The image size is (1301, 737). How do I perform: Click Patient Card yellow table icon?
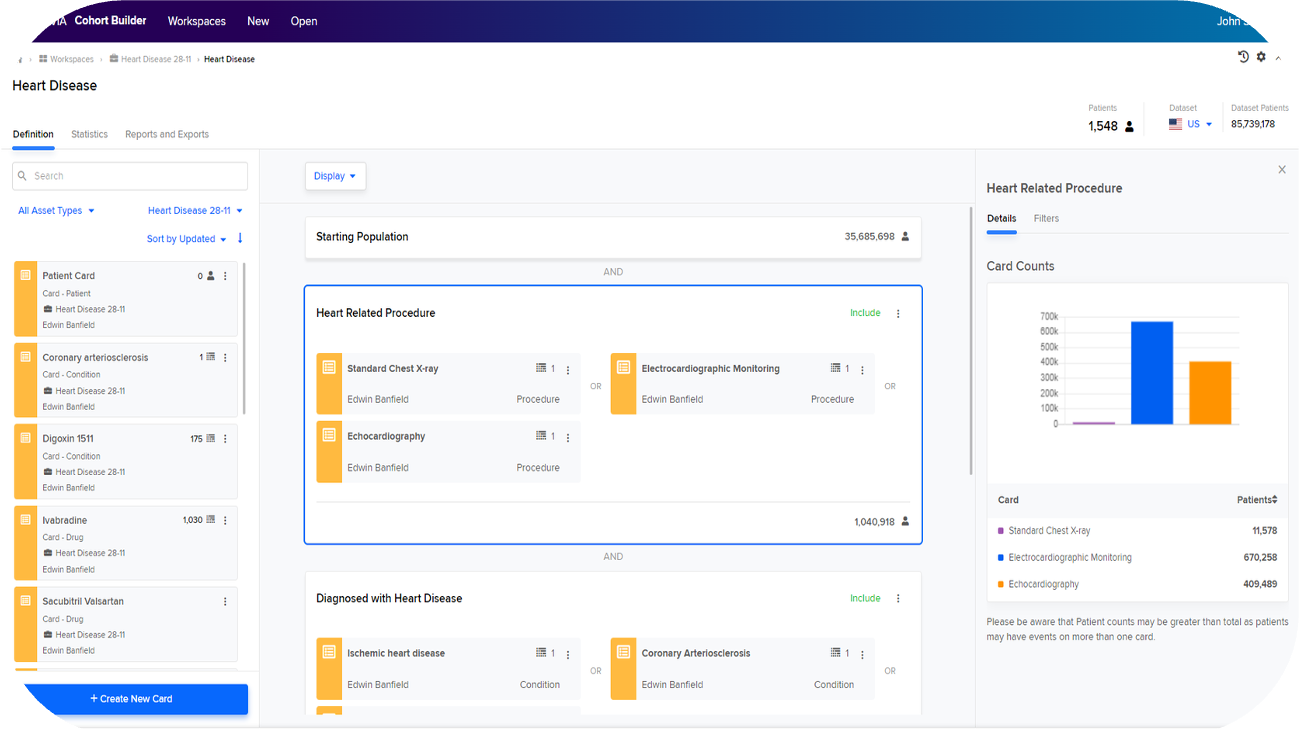26,275
